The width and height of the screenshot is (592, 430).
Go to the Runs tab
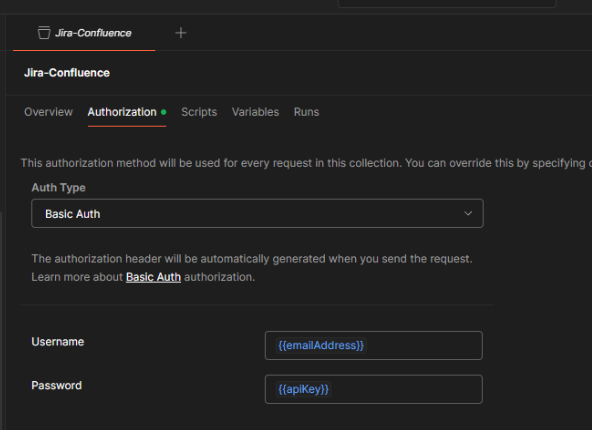point(307,112)
